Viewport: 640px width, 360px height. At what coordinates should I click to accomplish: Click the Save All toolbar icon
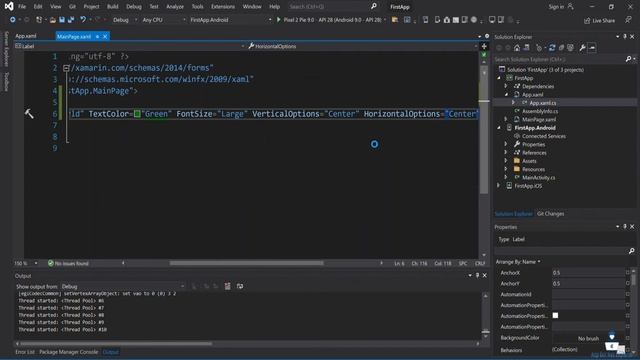click(71, 20)
